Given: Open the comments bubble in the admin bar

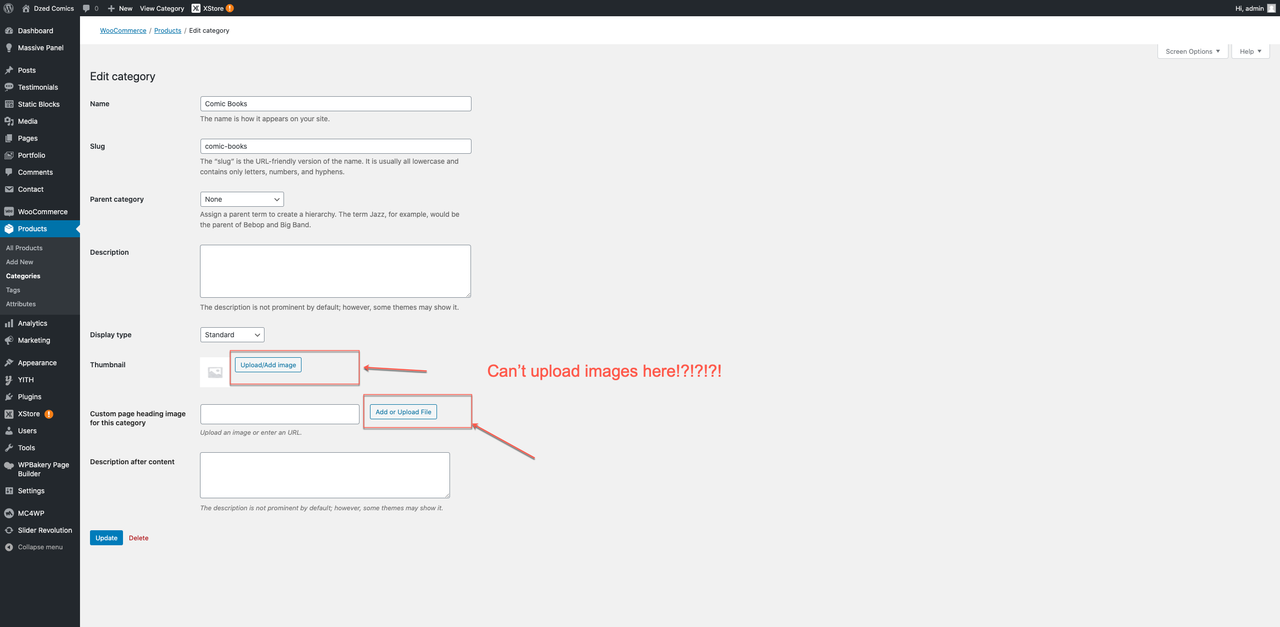Looking at the screenshot, I should [x=87, y=8].
